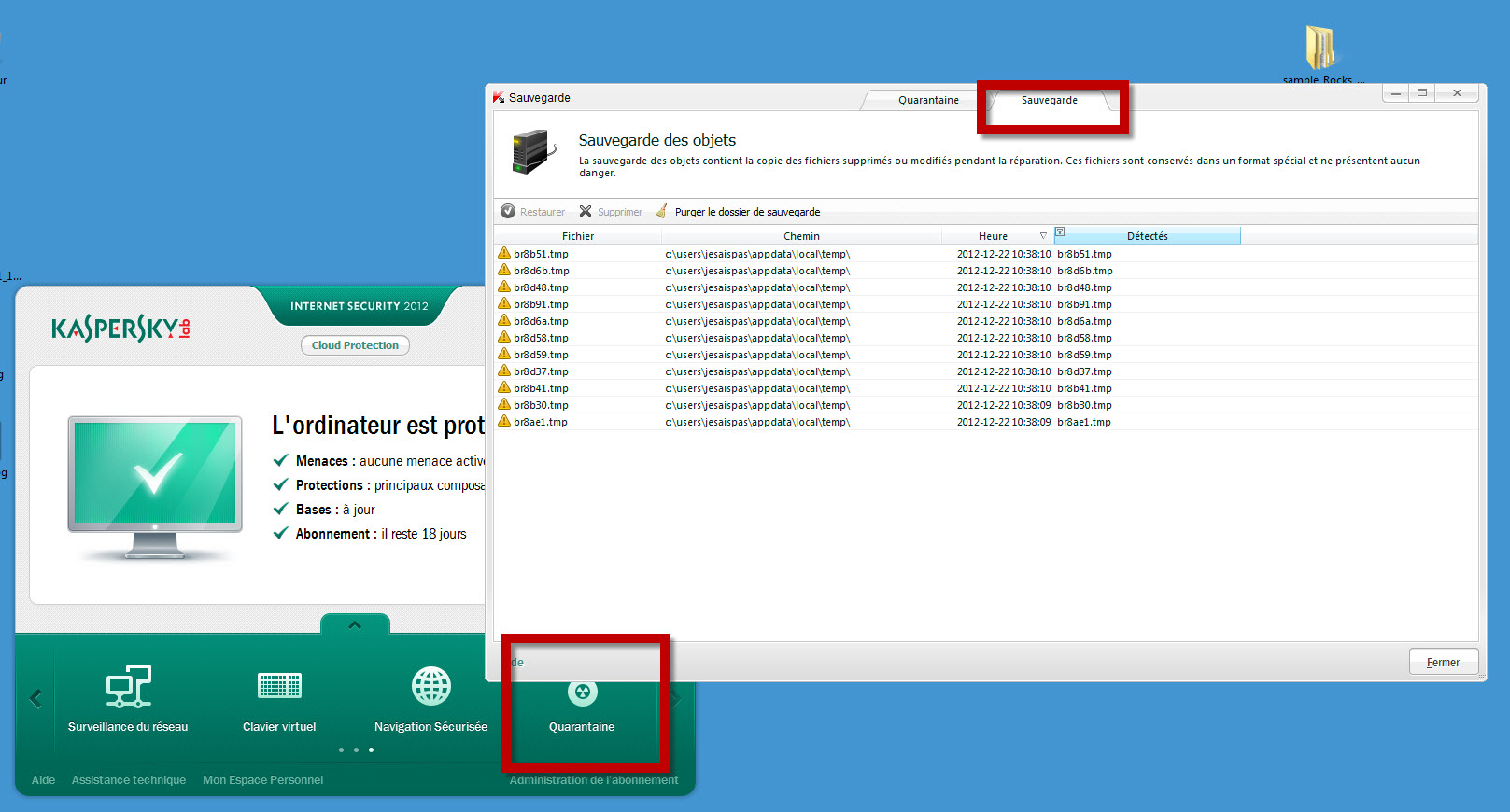Open the Cloud Protection button
This screenshot has height=812, width=1510.
click(355, 345)
